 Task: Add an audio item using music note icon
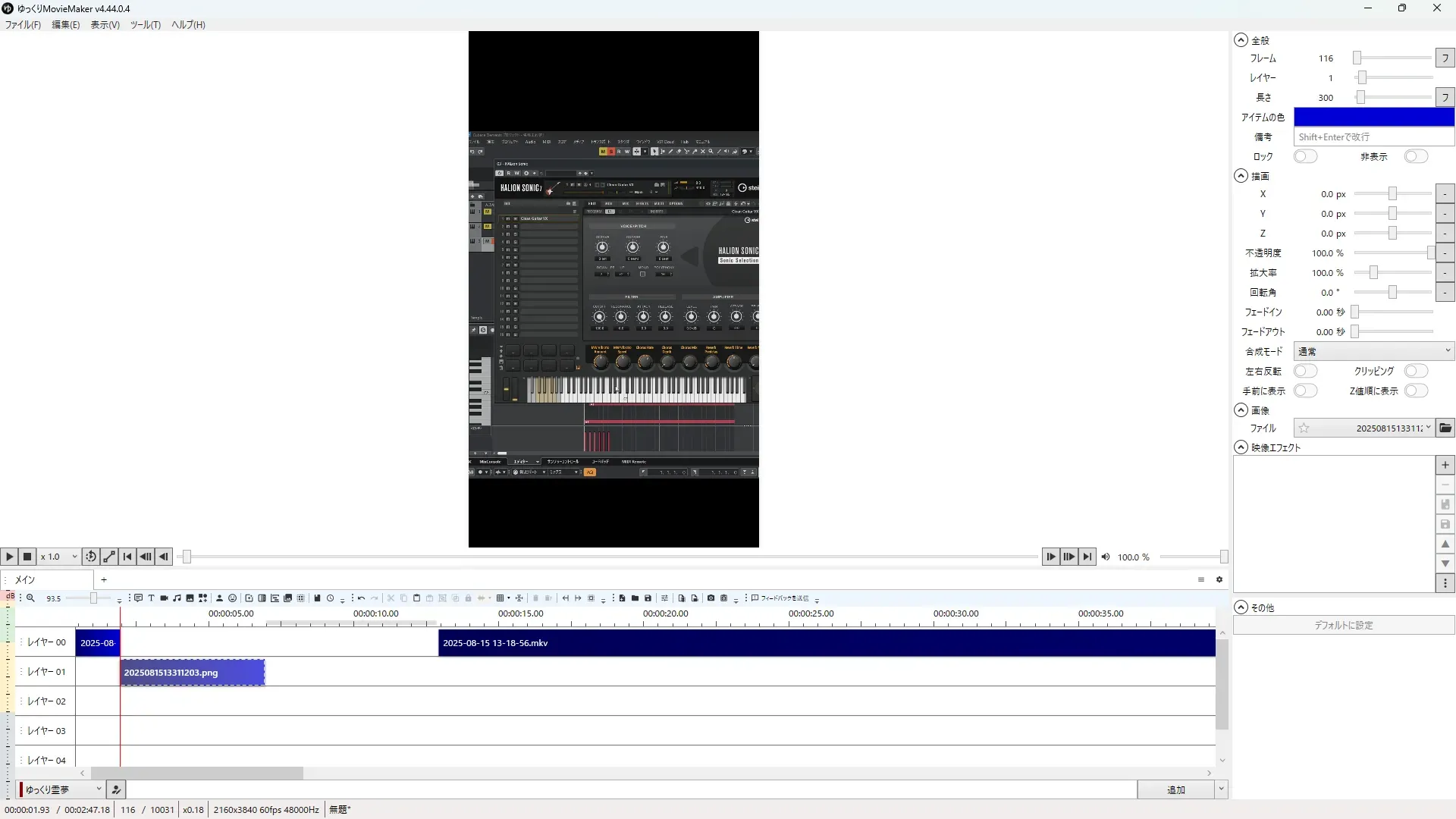(177, 598)
